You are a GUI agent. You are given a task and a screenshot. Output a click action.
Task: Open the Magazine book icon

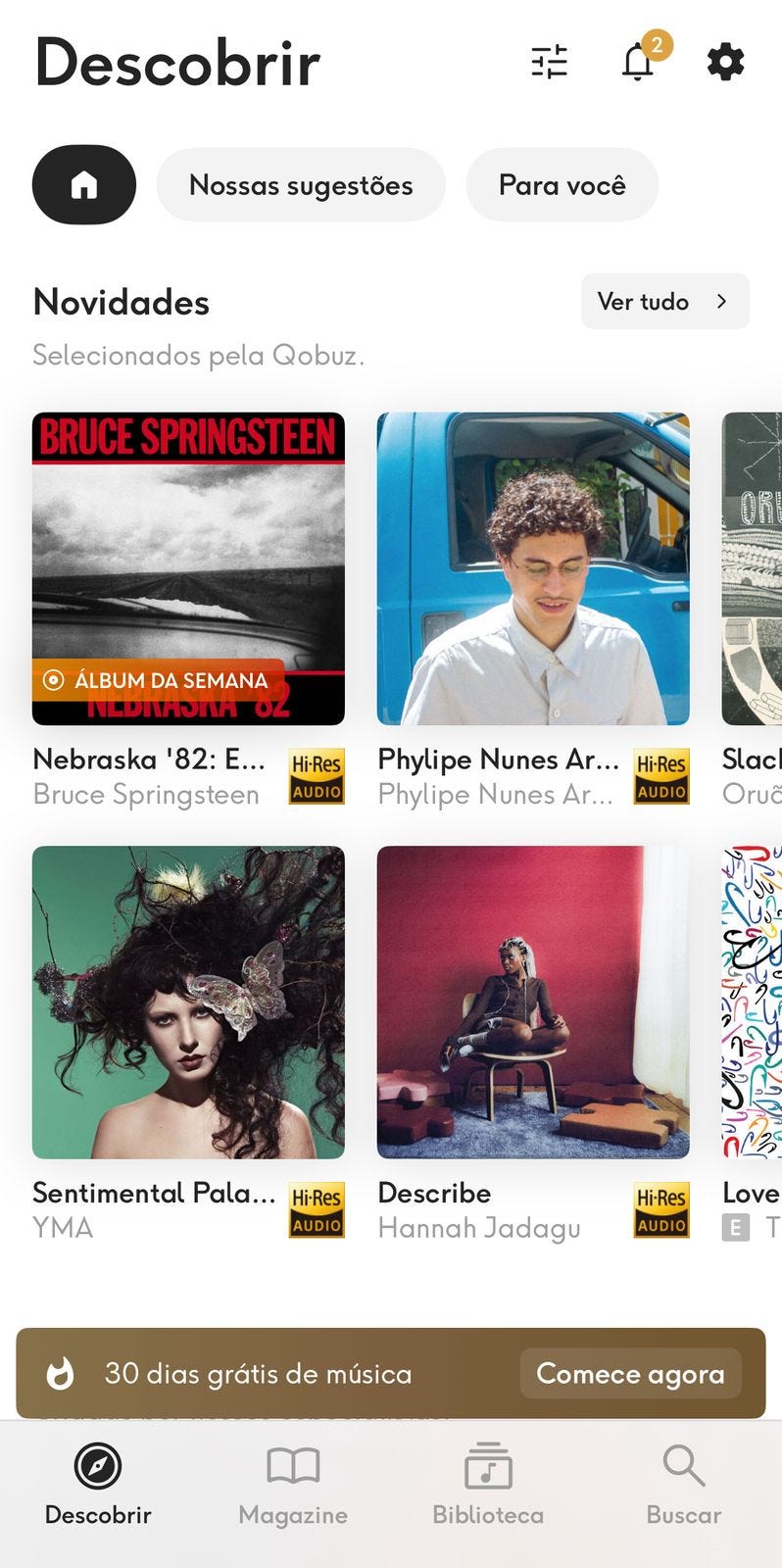pos(293,1466)
